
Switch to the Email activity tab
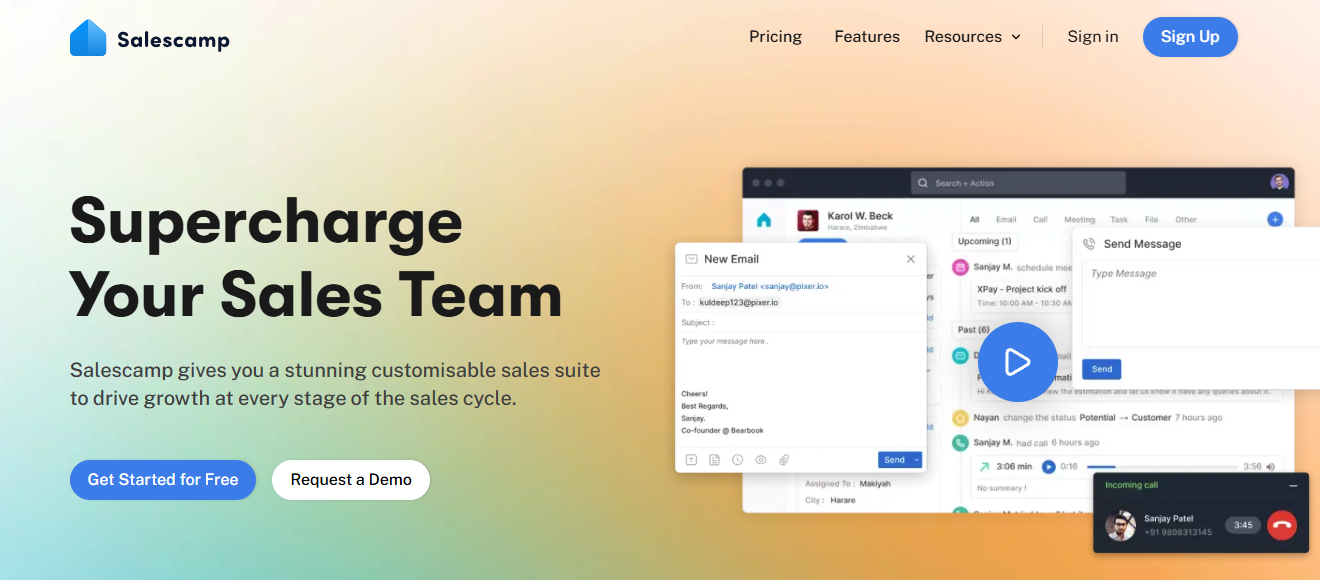(1006, 220)
